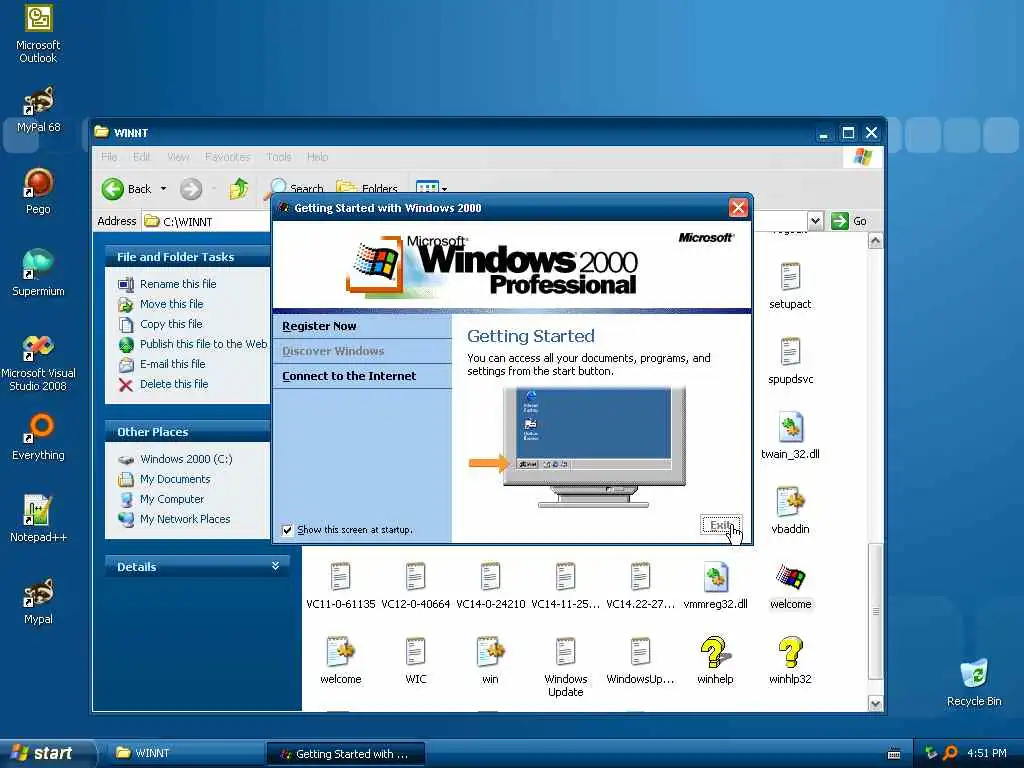The width and height of the screenshot is (1024, 768).
Task: Select the twain_32.dll file icon
Action: (790, 436)
